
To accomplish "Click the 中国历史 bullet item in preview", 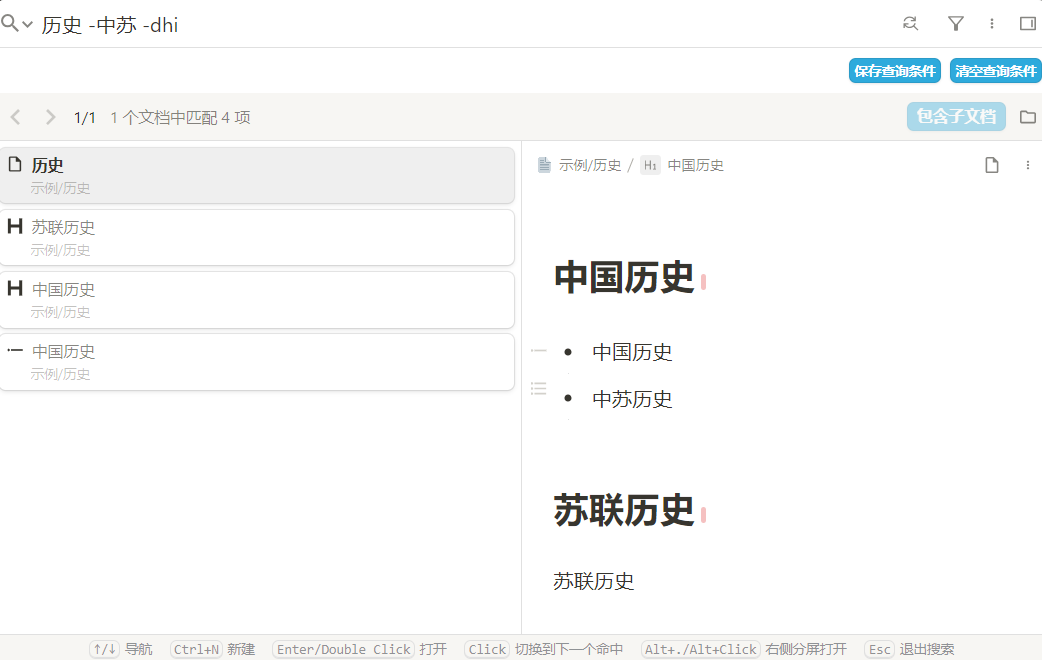I will [x=632, y=352].
